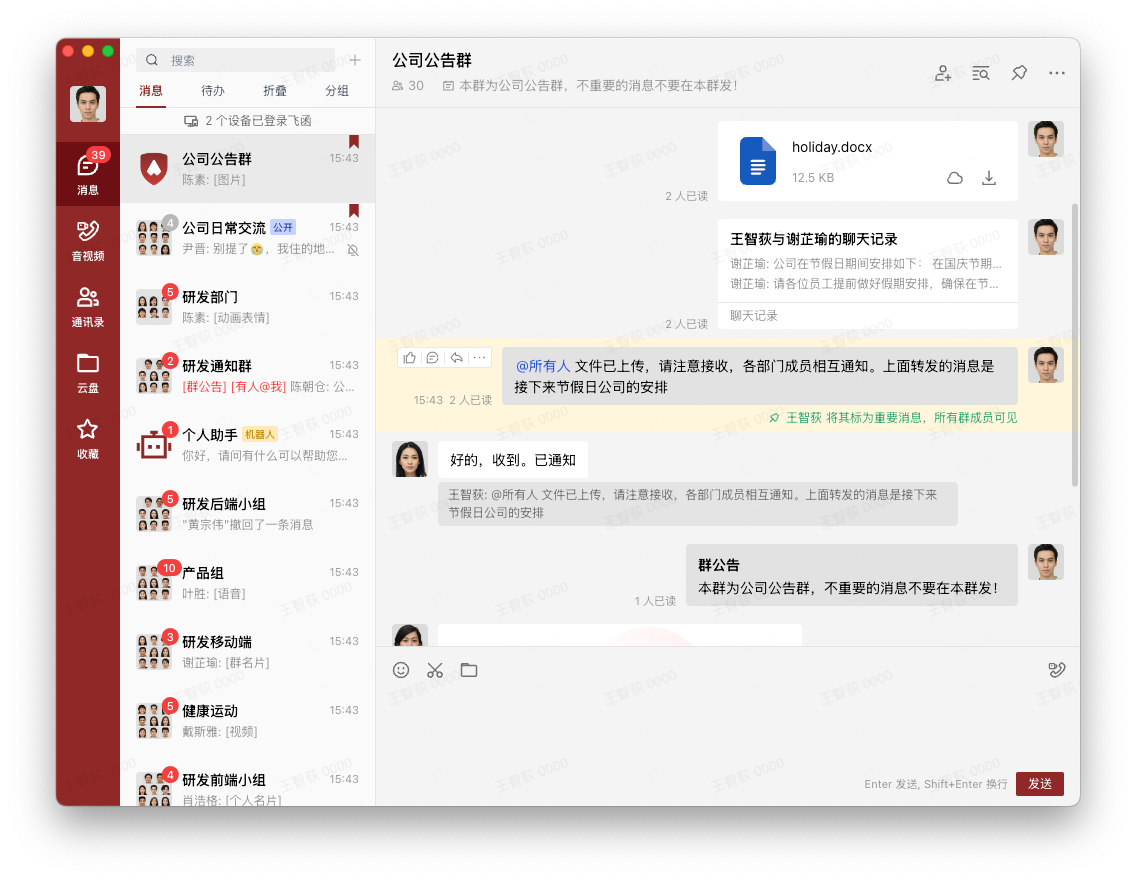Toggle rich text formatting in the input bar
The image size is (1136, 880).
(x=1057, y=670)
